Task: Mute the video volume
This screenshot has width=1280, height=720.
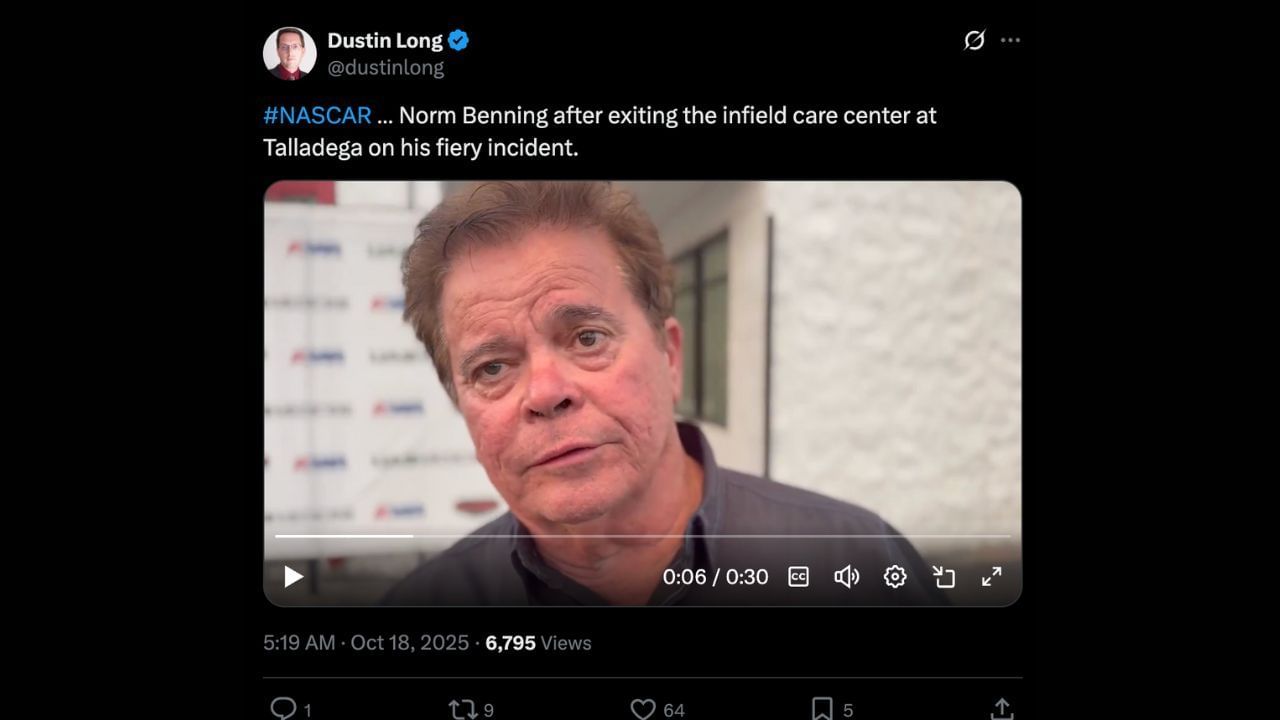Action: [x=846, y=577]
